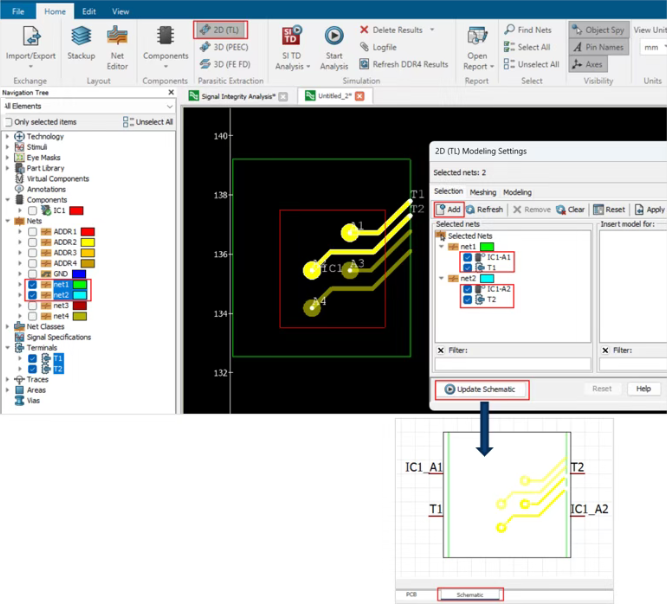Click Clear in Modeling Settings toolbar
The width and height of the screenshot is (667, 607).
pos(570,209)
